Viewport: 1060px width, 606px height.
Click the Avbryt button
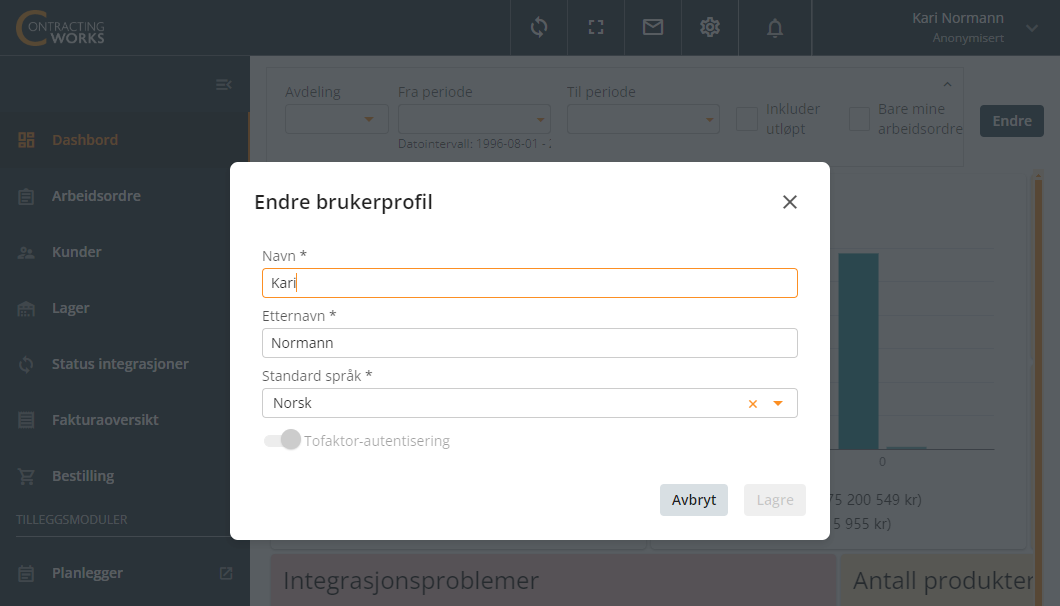coord(694,500)
